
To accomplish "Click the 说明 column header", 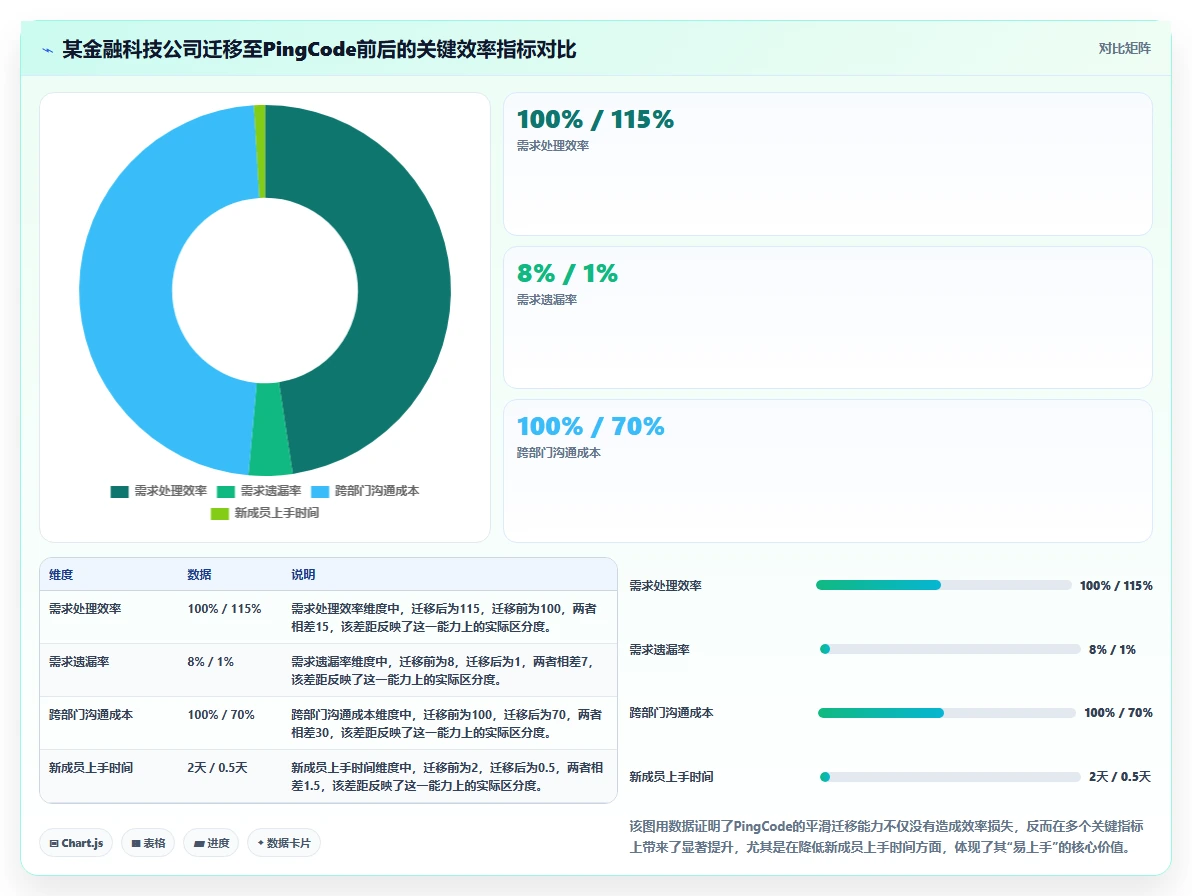I will point(303,575).
